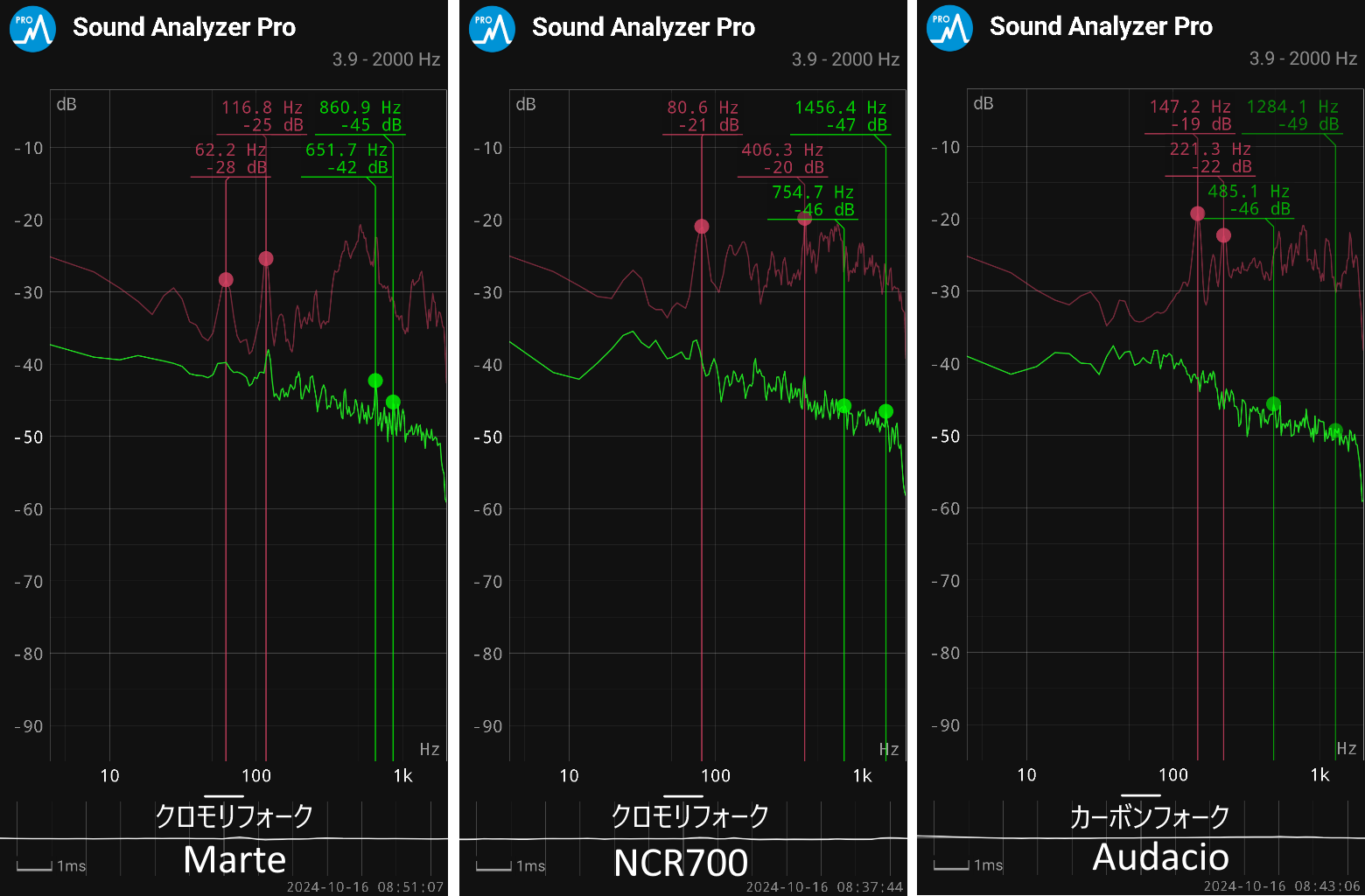Select the red 116.8 Hz peak dot
Image resolution: width=1365 pixels, height=896 pixels.
266,258
